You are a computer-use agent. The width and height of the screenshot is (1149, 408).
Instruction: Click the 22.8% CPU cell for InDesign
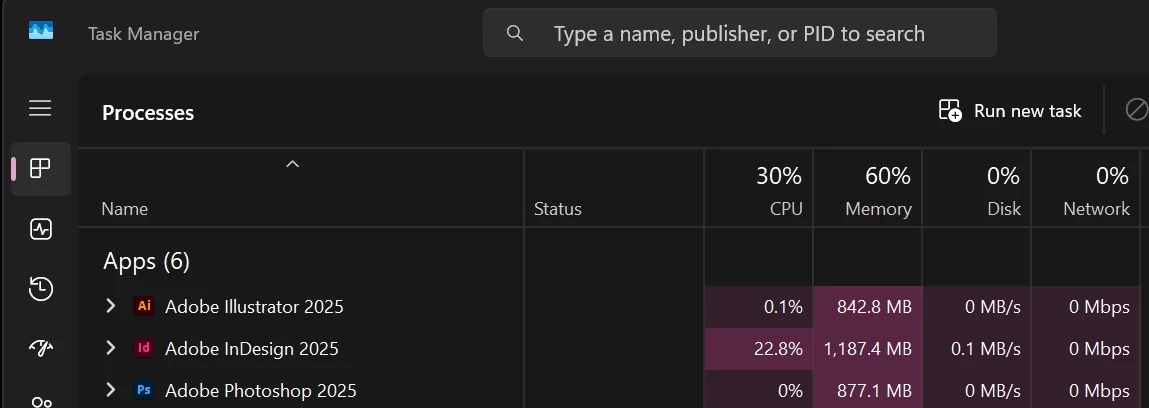(x=758, y=349)
